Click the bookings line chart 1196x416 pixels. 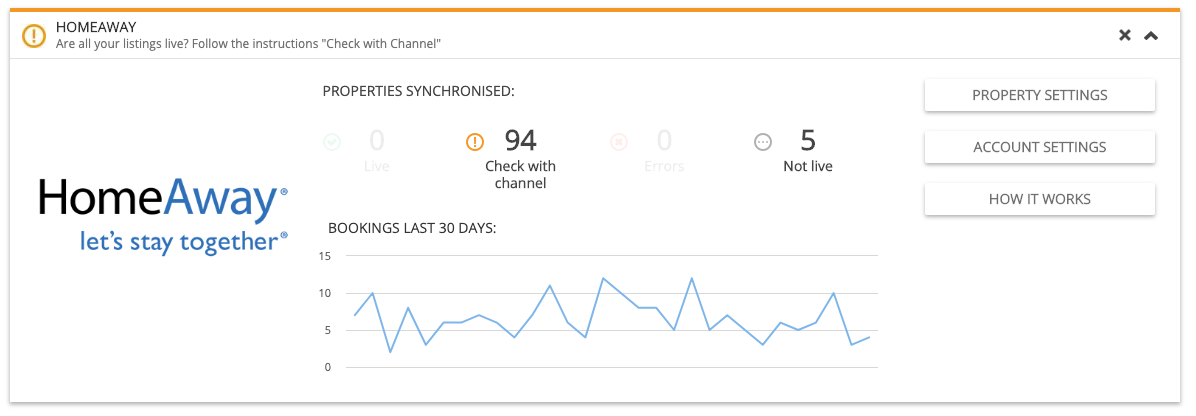click(x=612, y=313)
